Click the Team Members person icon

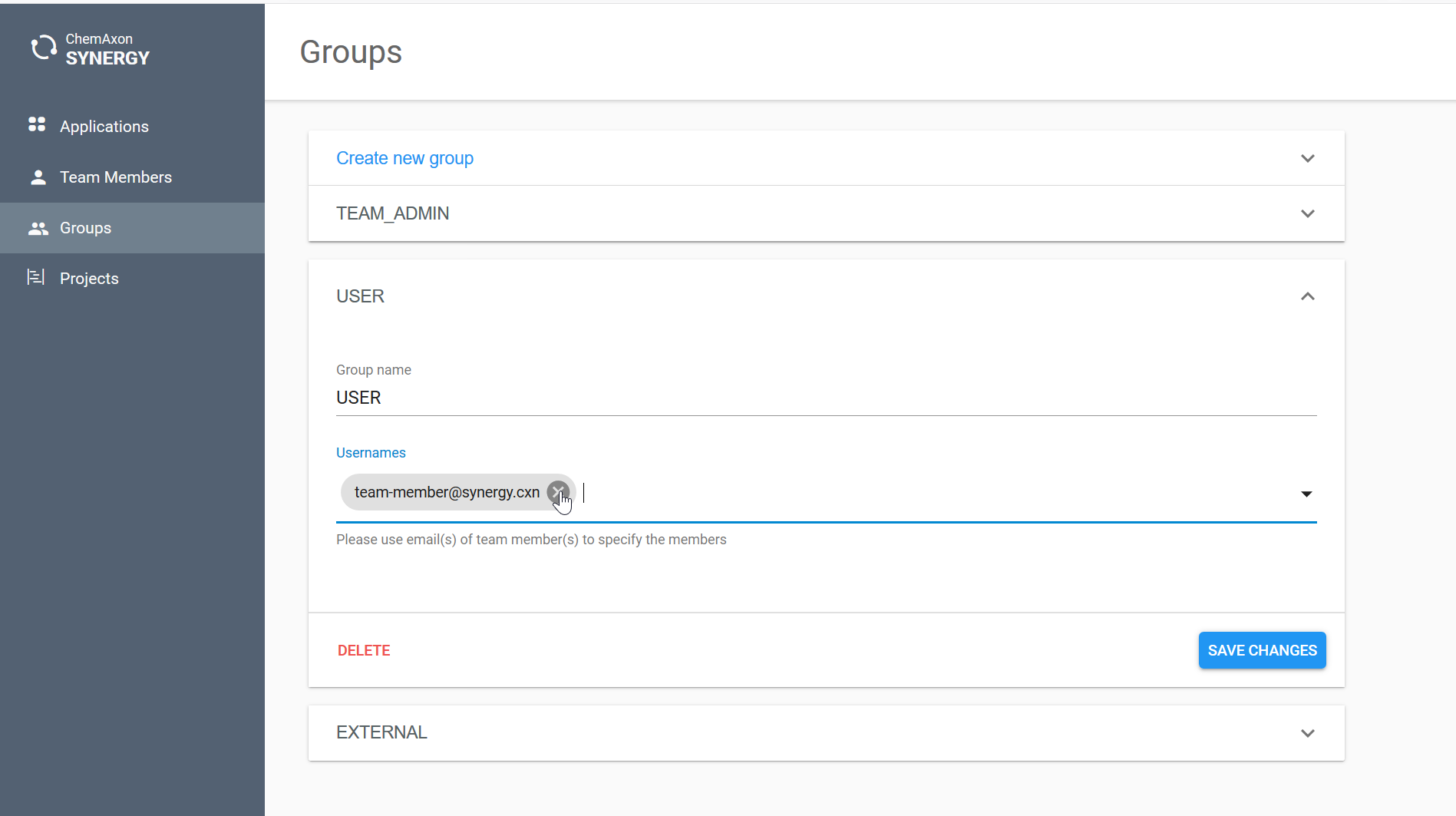[x=38, y=177]
